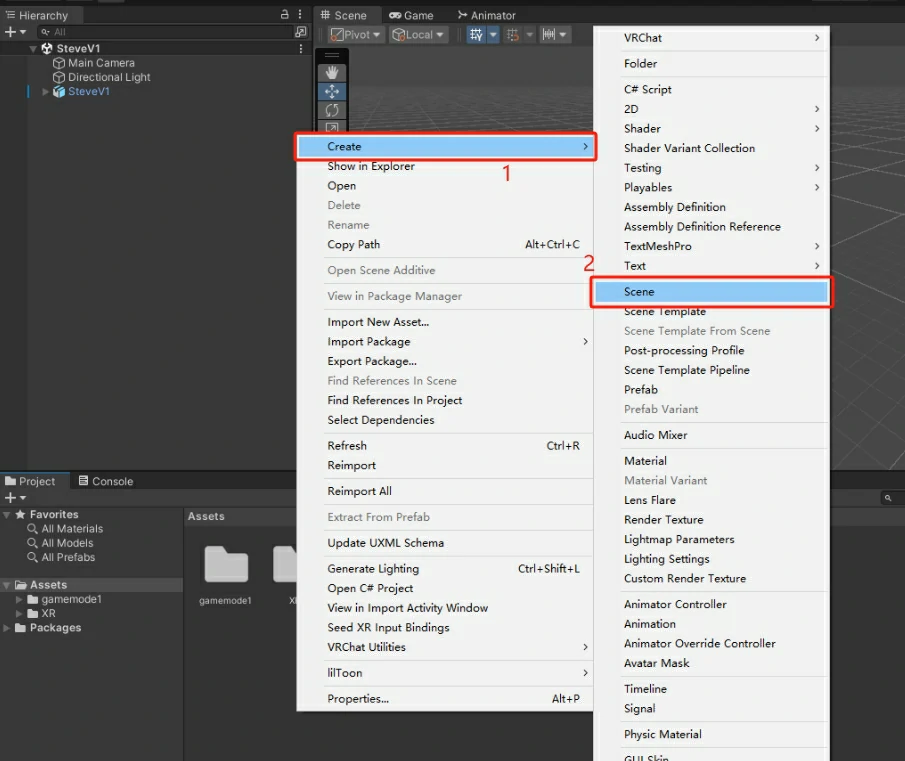Select the Move tool in Scene toolbar

click(332, 91)
